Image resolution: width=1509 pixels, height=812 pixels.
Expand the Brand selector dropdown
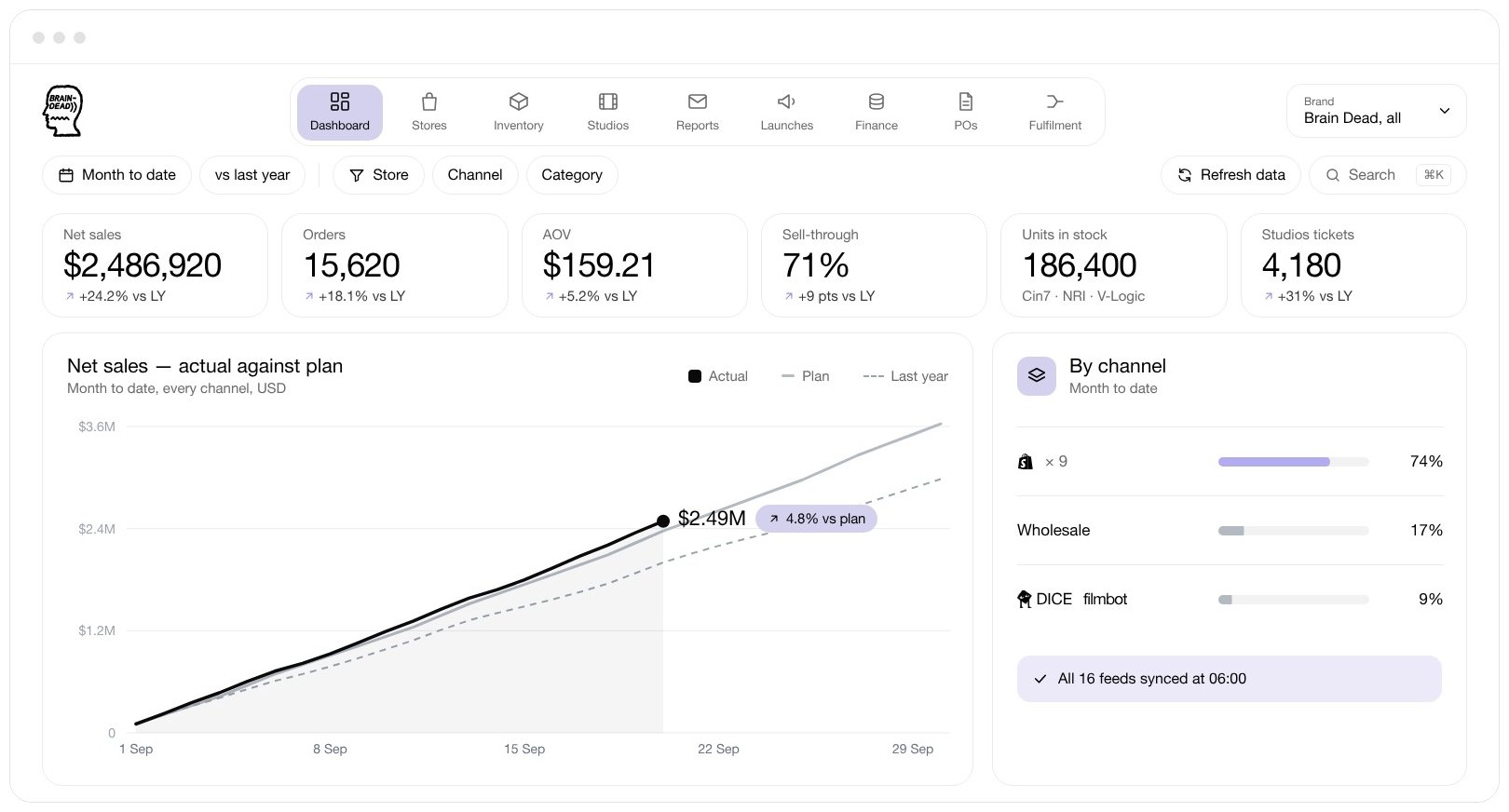(1377, 111)
